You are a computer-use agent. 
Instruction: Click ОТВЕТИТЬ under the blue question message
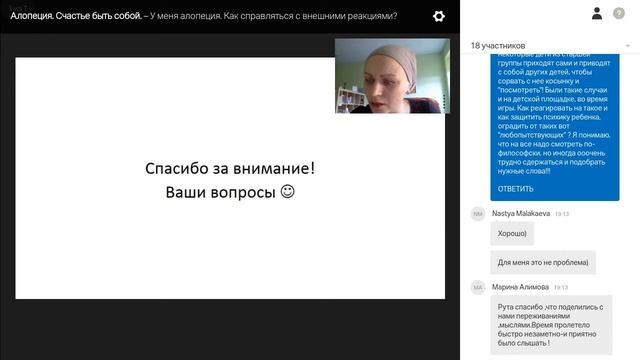[515, 189]
